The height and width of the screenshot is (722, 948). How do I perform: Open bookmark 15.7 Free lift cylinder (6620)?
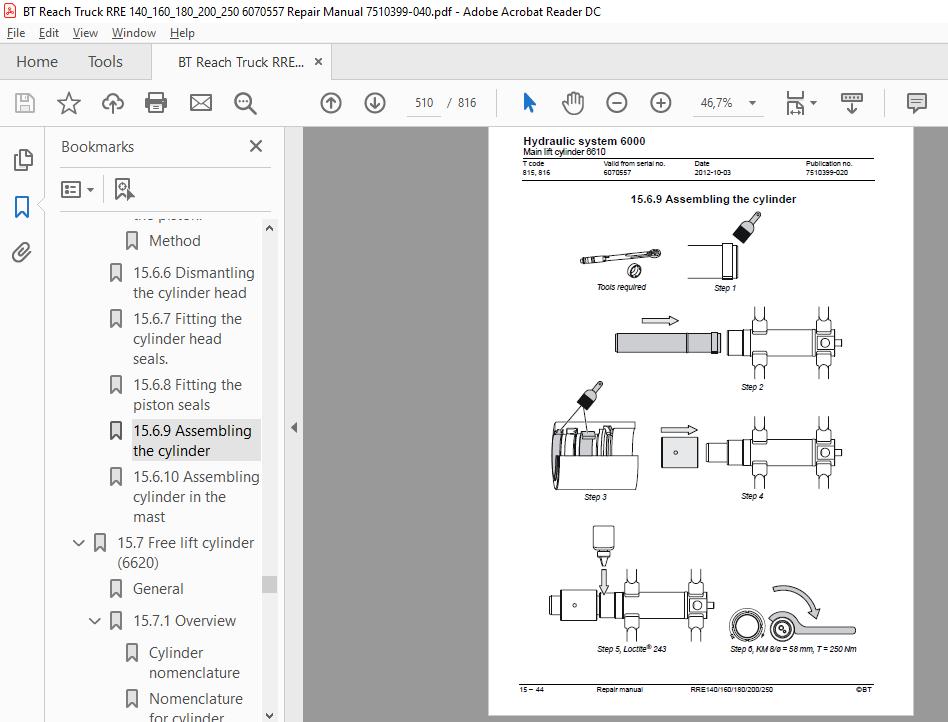(x=186, y=552)
